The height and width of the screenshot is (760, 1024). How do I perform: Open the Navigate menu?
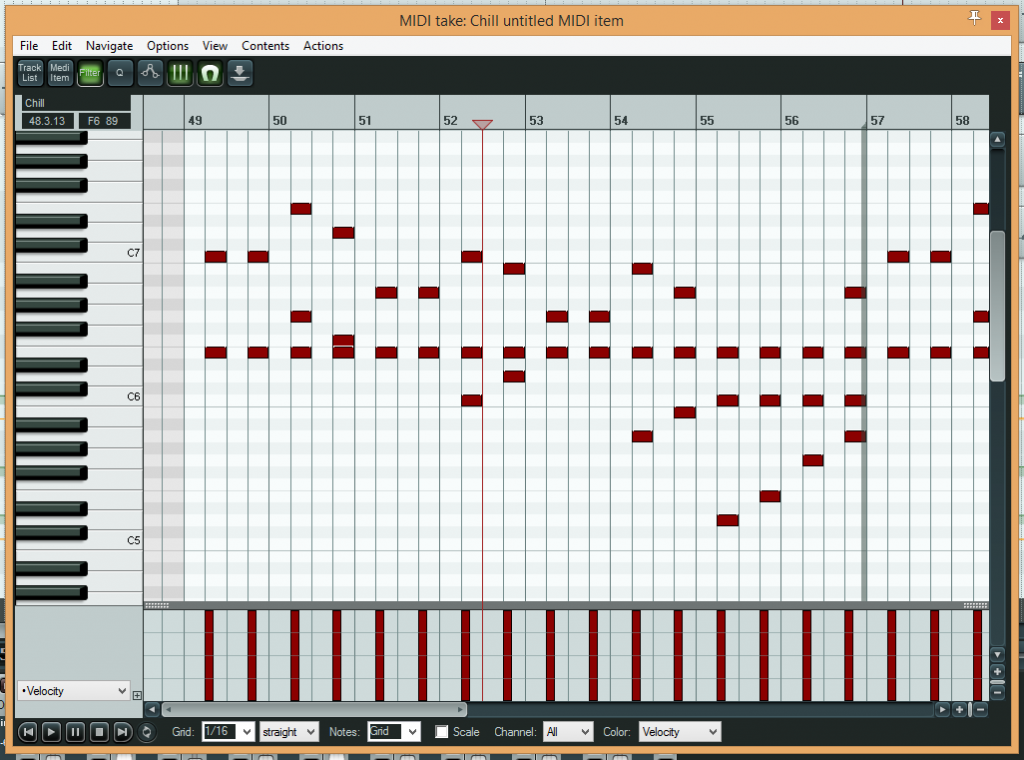(109, 46)
